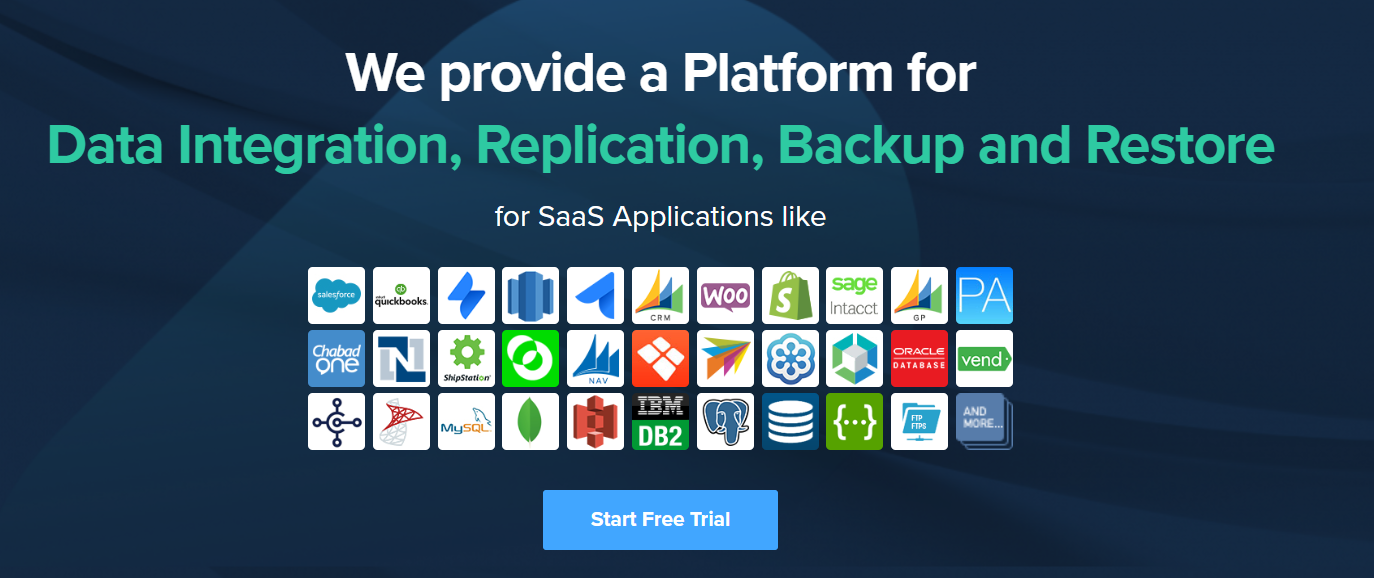Select the QuickBooks integration icon

401,295
